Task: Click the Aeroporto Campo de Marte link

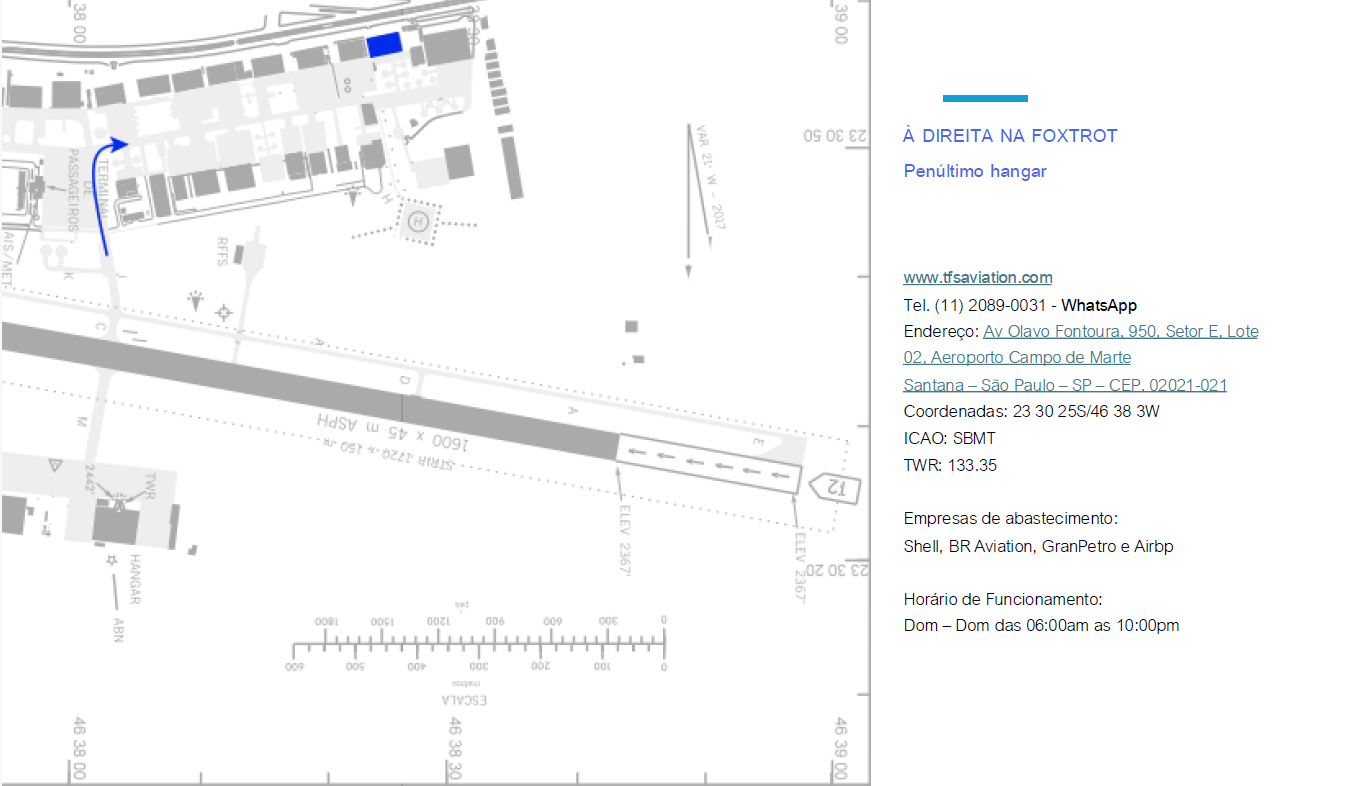Action: [1017, 358]
